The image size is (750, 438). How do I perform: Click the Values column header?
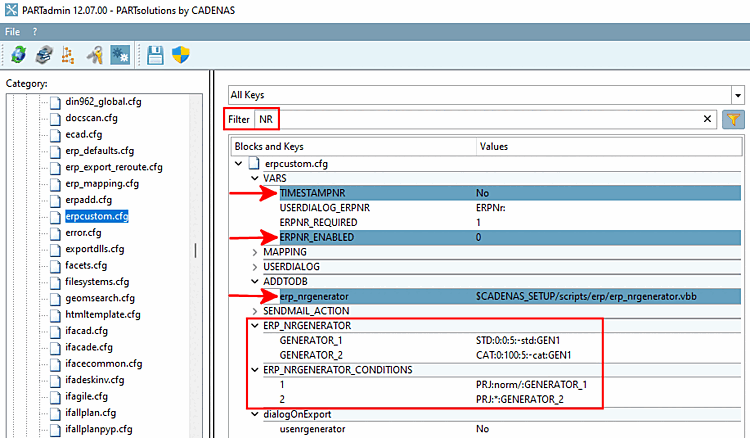tap(494, 146)
